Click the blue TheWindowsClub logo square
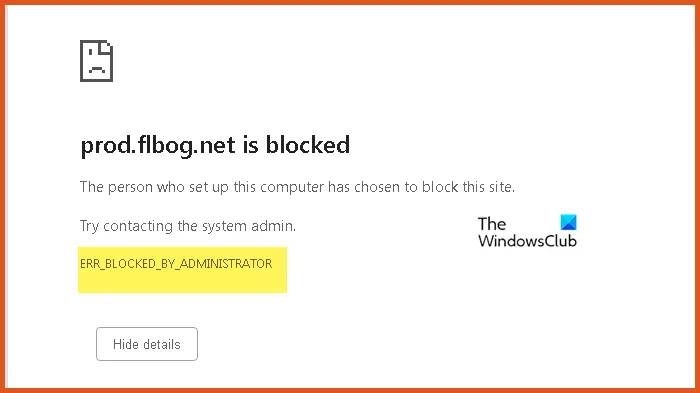The width and height of the screenshot is (700, 393). [x=568, y=222]
